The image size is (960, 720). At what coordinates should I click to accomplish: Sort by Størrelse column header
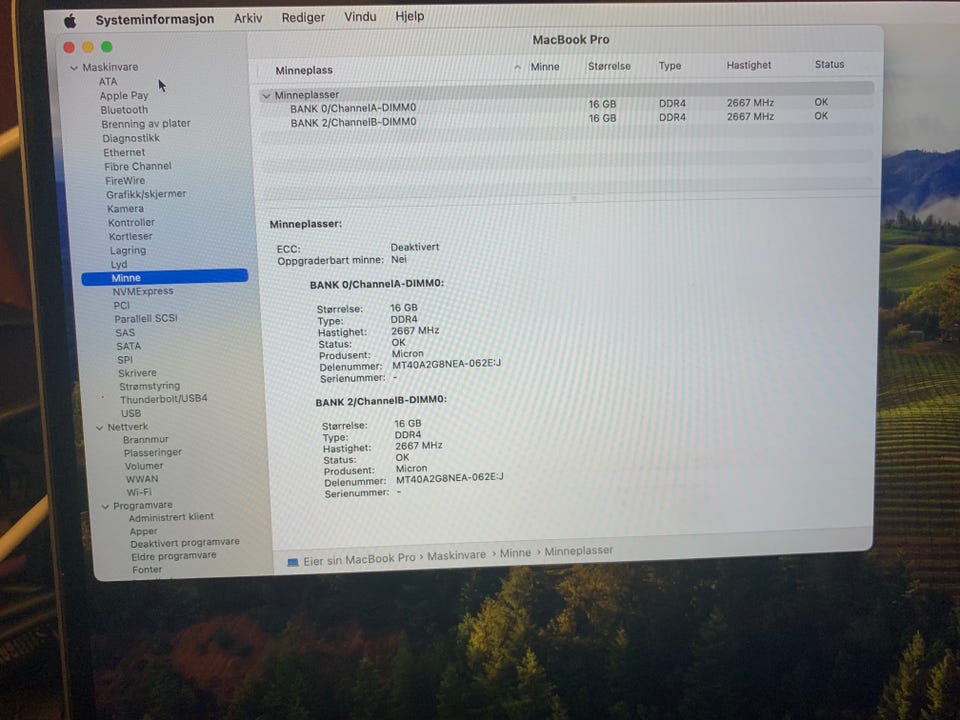pos(609,66)
